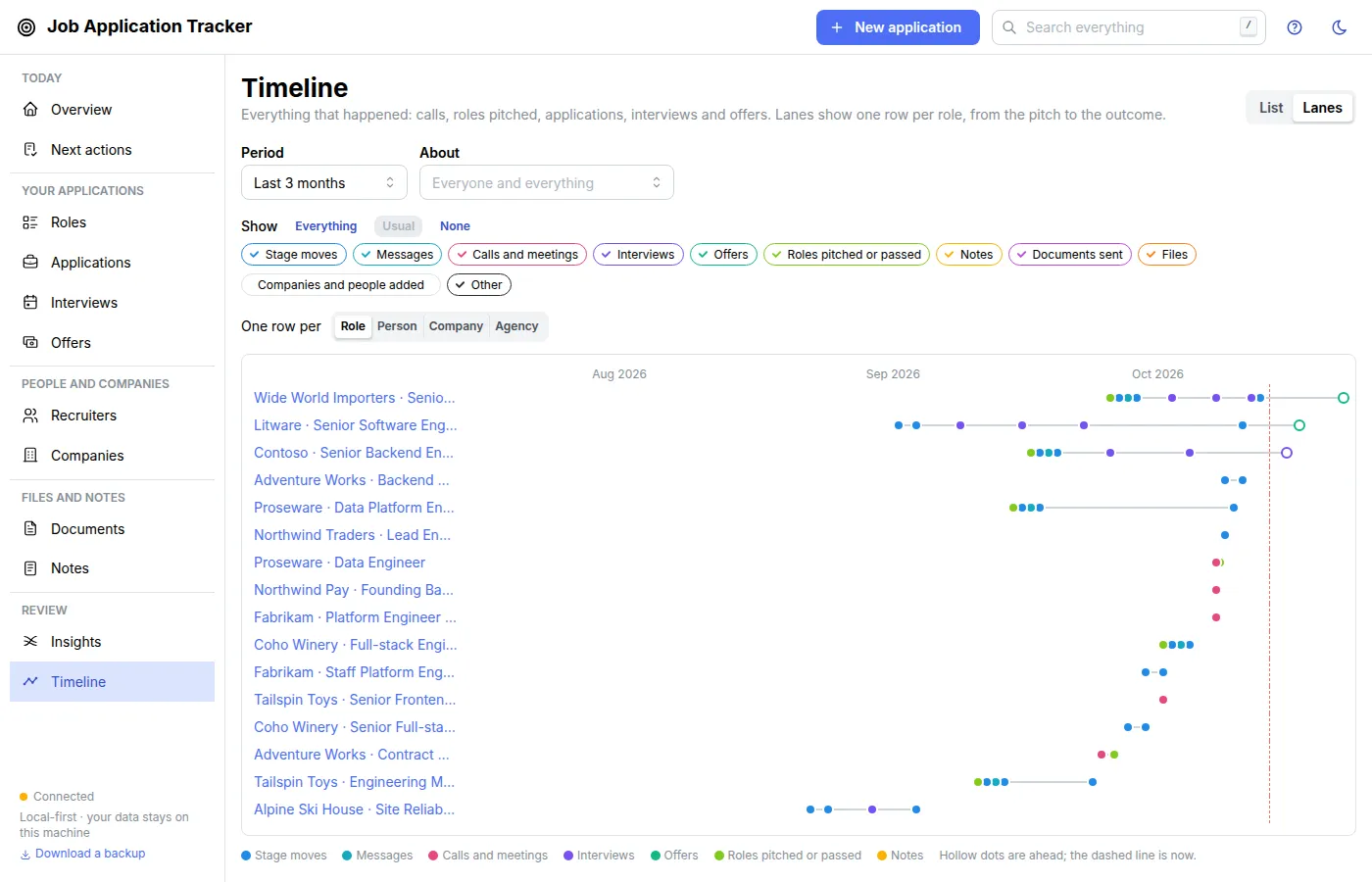Click the Search everything field
Image resolution: width=1372 pixels, height=882 pixels.
(1129, 27)
